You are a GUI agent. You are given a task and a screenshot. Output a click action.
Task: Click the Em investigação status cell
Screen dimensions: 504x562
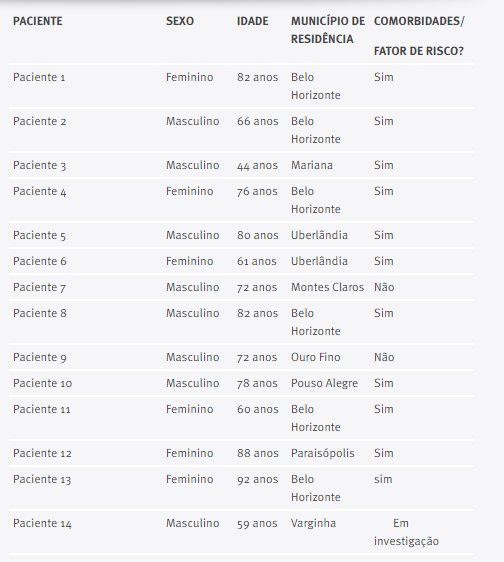point(406,532)
